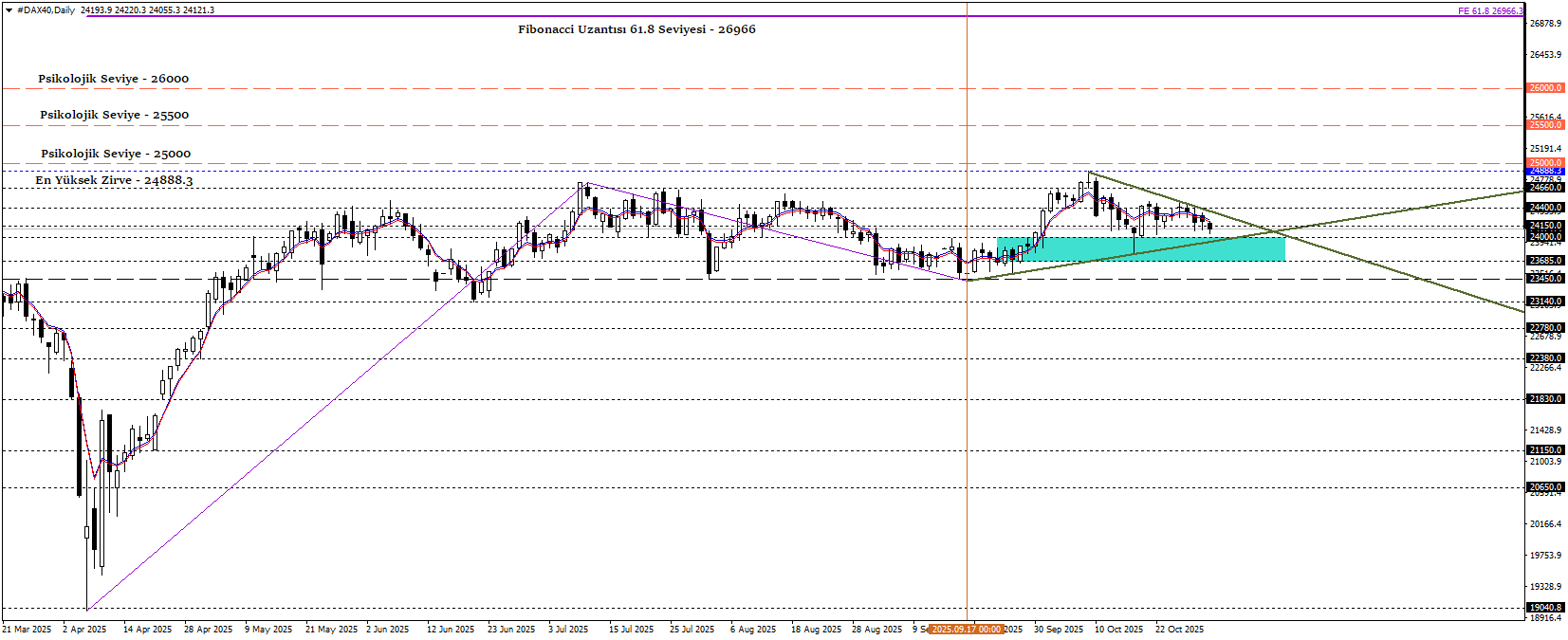The image size is (1568, 640).
Task: Click the '22 Oct 2025' date label
Action: 1180,630
